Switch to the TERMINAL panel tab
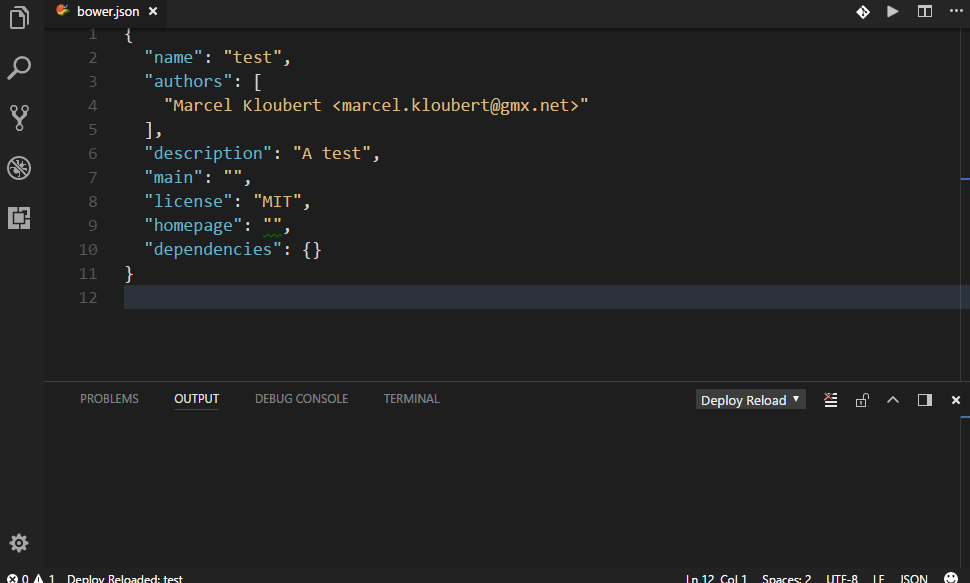The image size is (970, 583). [x=411, y=399]
